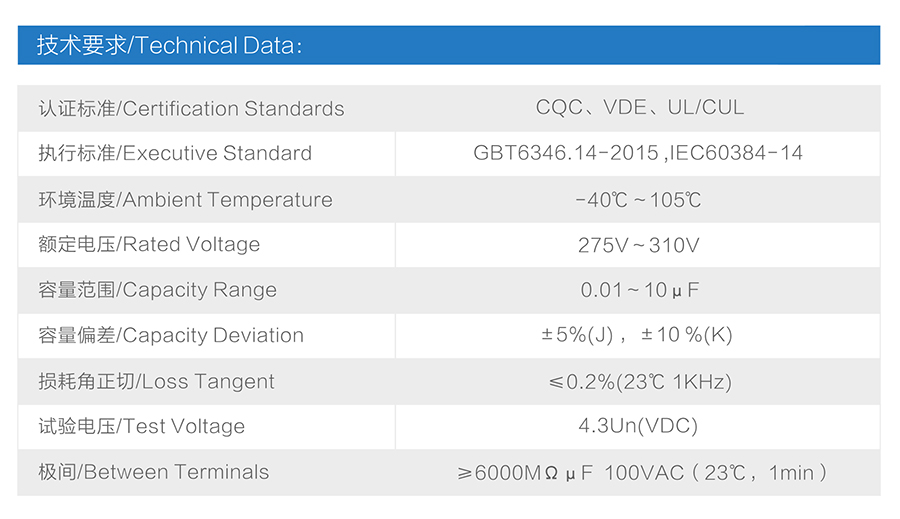Click the Technical Data blue header
The height and width of the screenshot is (519, 900).
(449, 45)
